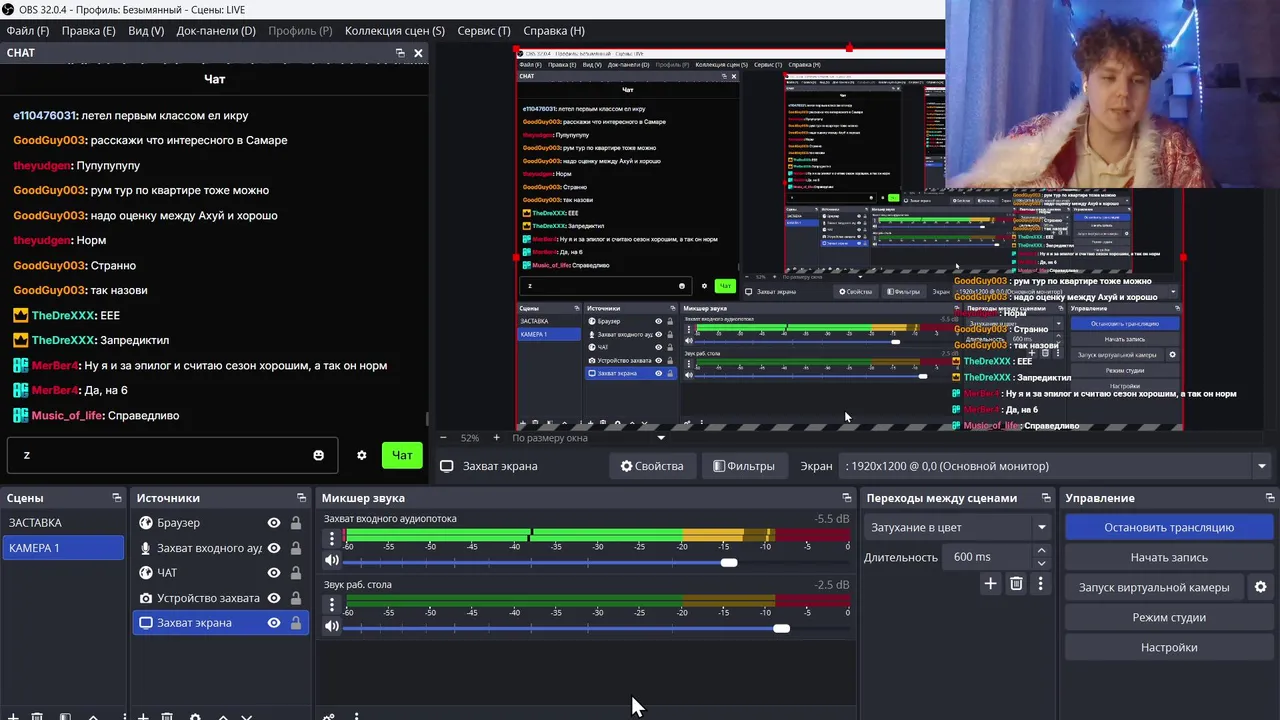Close the Chat dock panel
The width and height of the screenshot is (1280, 720).
(418, 53)
